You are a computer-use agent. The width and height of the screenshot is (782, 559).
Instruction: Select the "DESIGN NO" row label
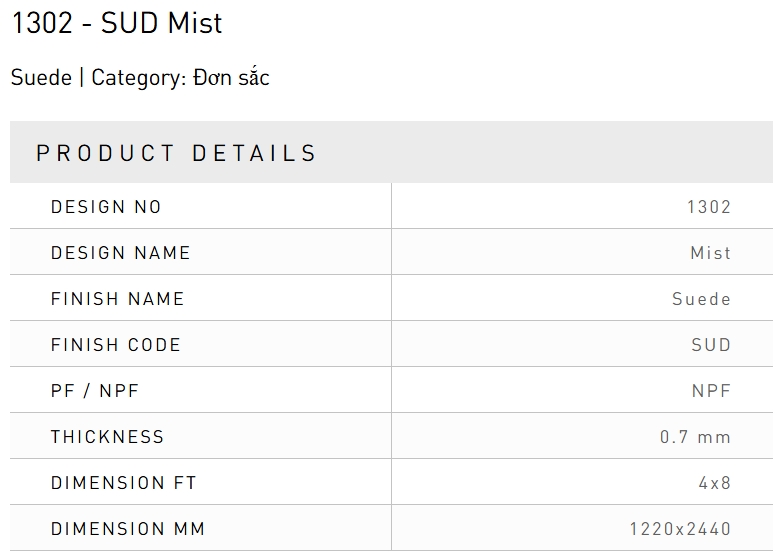106,207
